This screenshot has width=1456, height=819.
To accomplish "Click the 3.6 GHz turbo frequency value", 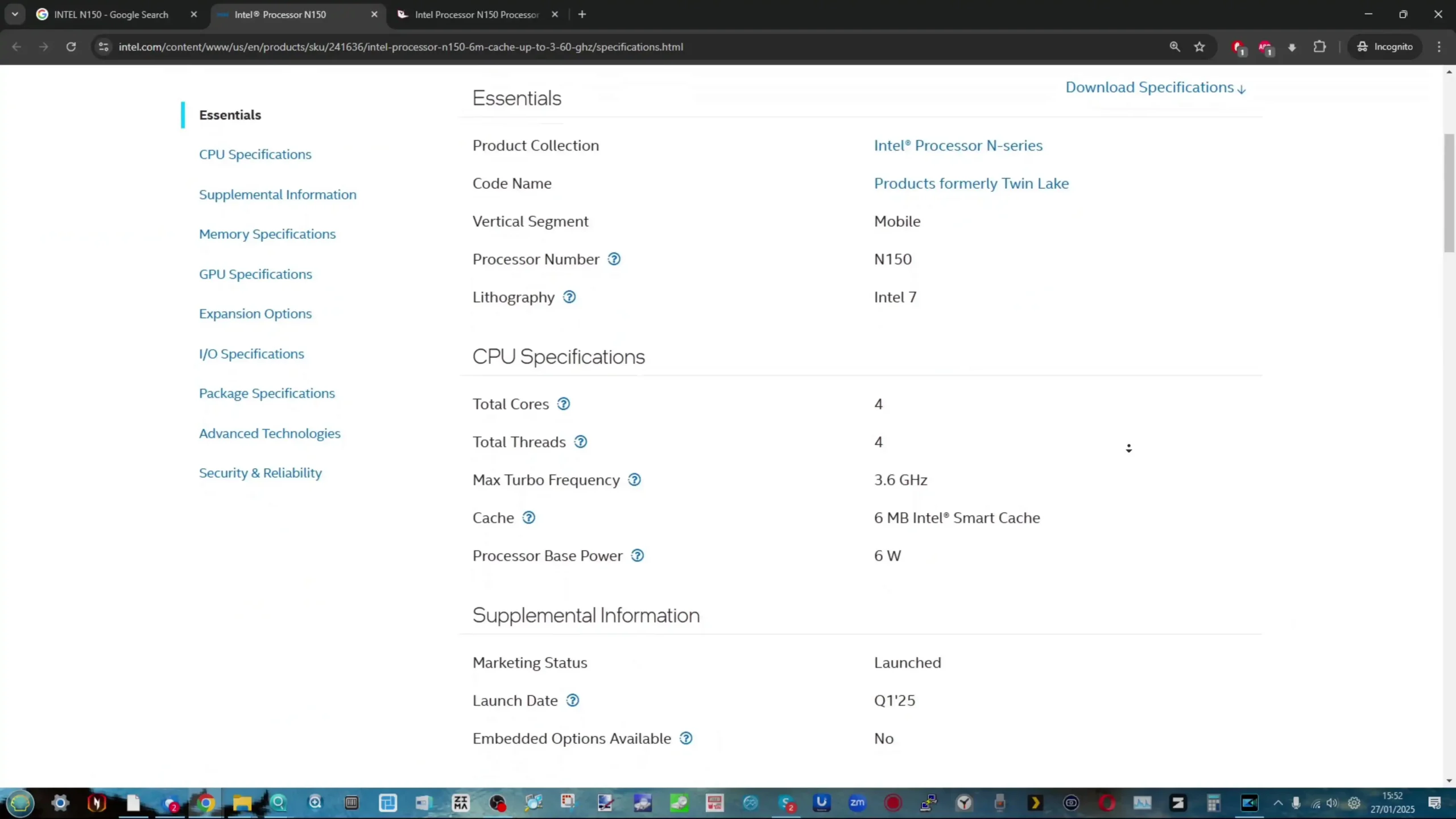I will coord(900,480).
